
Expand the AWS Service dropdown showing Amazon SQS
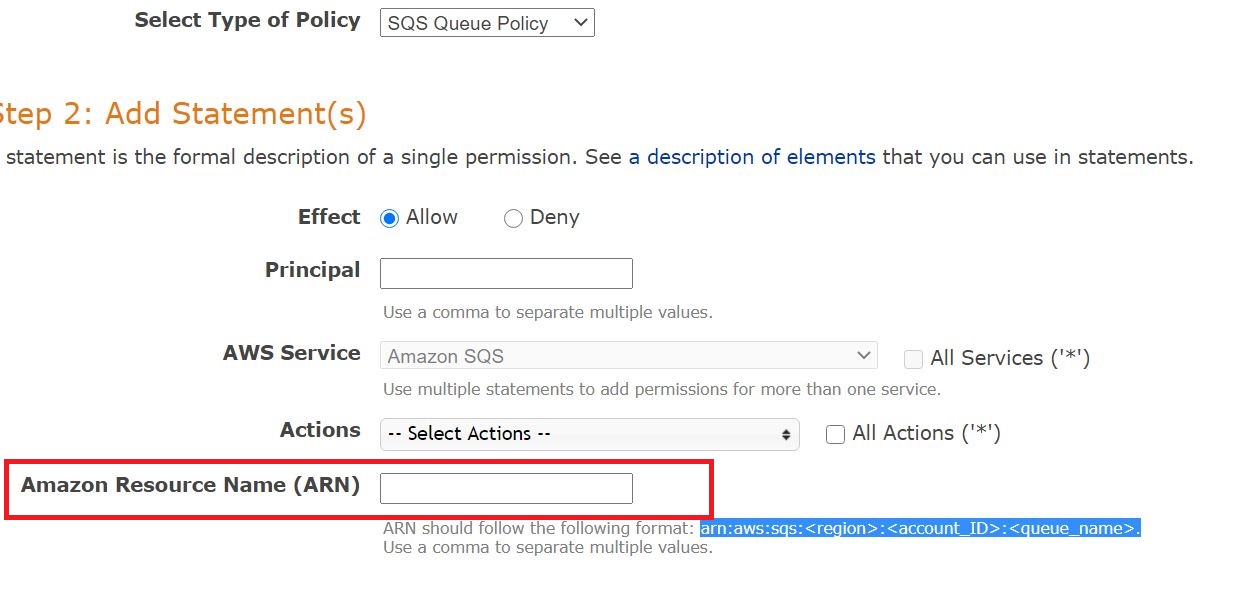click(x=628, y=356)
